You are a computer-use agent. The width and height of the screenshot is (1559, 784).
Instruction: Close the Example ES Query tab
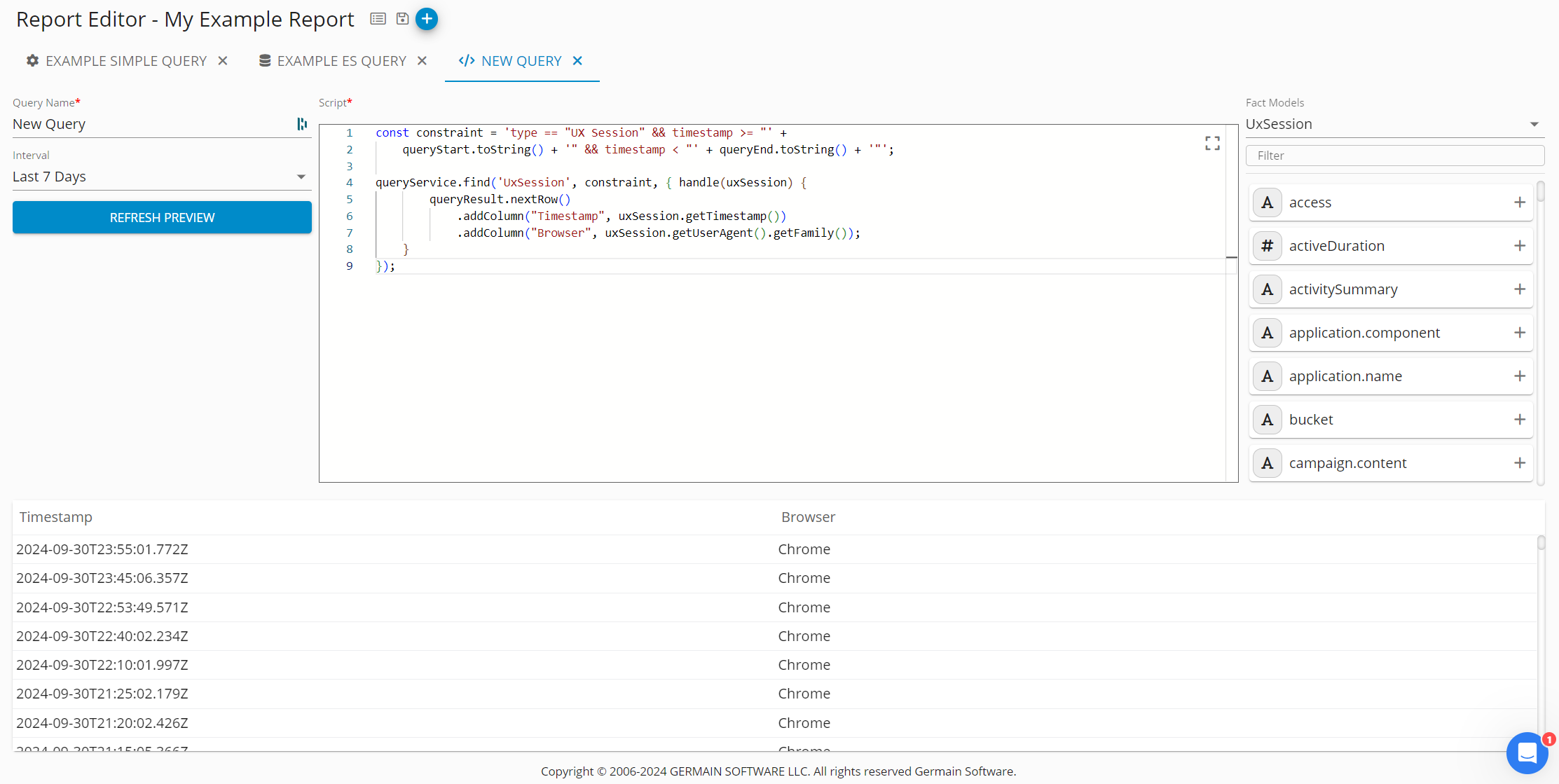422,61
